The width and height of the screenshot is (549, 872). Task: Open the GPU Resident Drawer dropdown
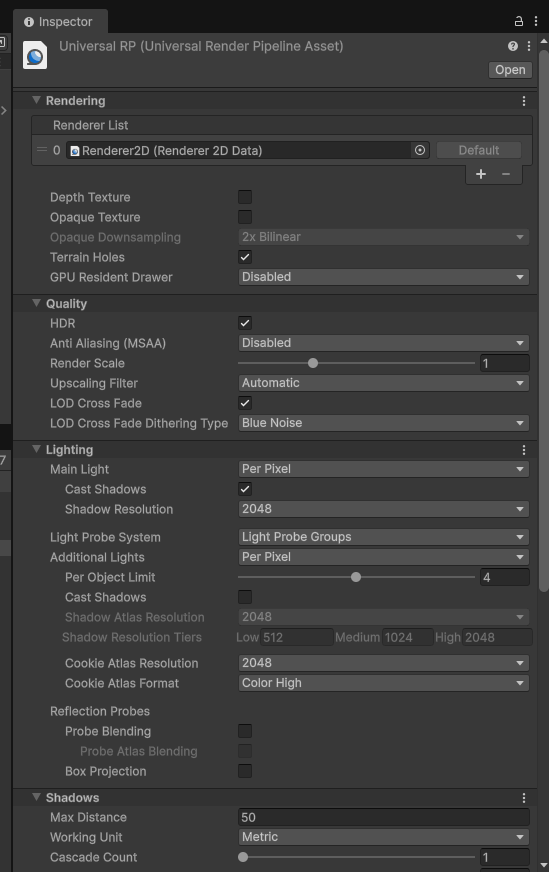383,277
